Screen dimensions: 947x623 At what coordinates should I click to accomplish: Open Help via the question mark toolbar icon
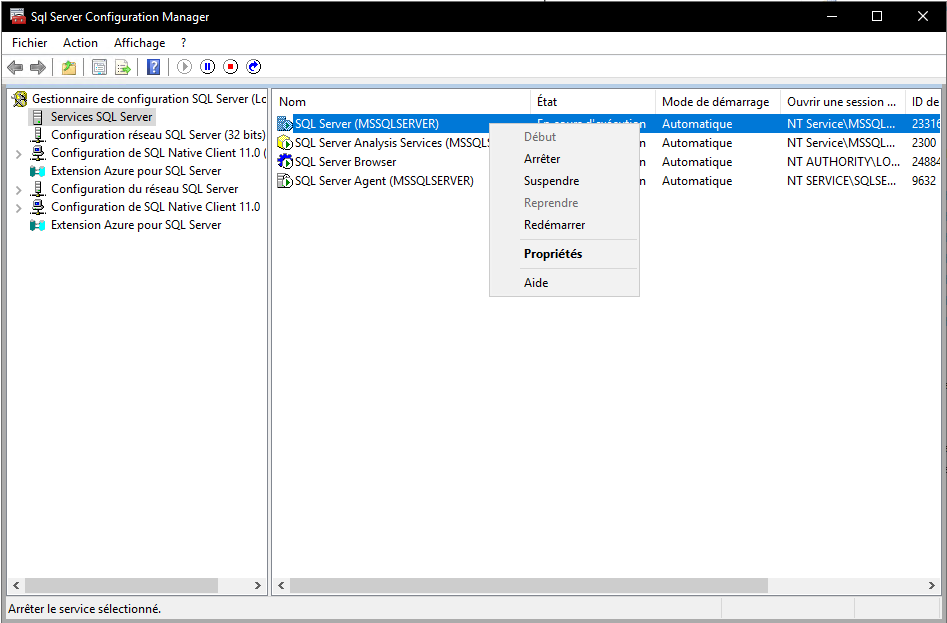(x=154, y=67)
